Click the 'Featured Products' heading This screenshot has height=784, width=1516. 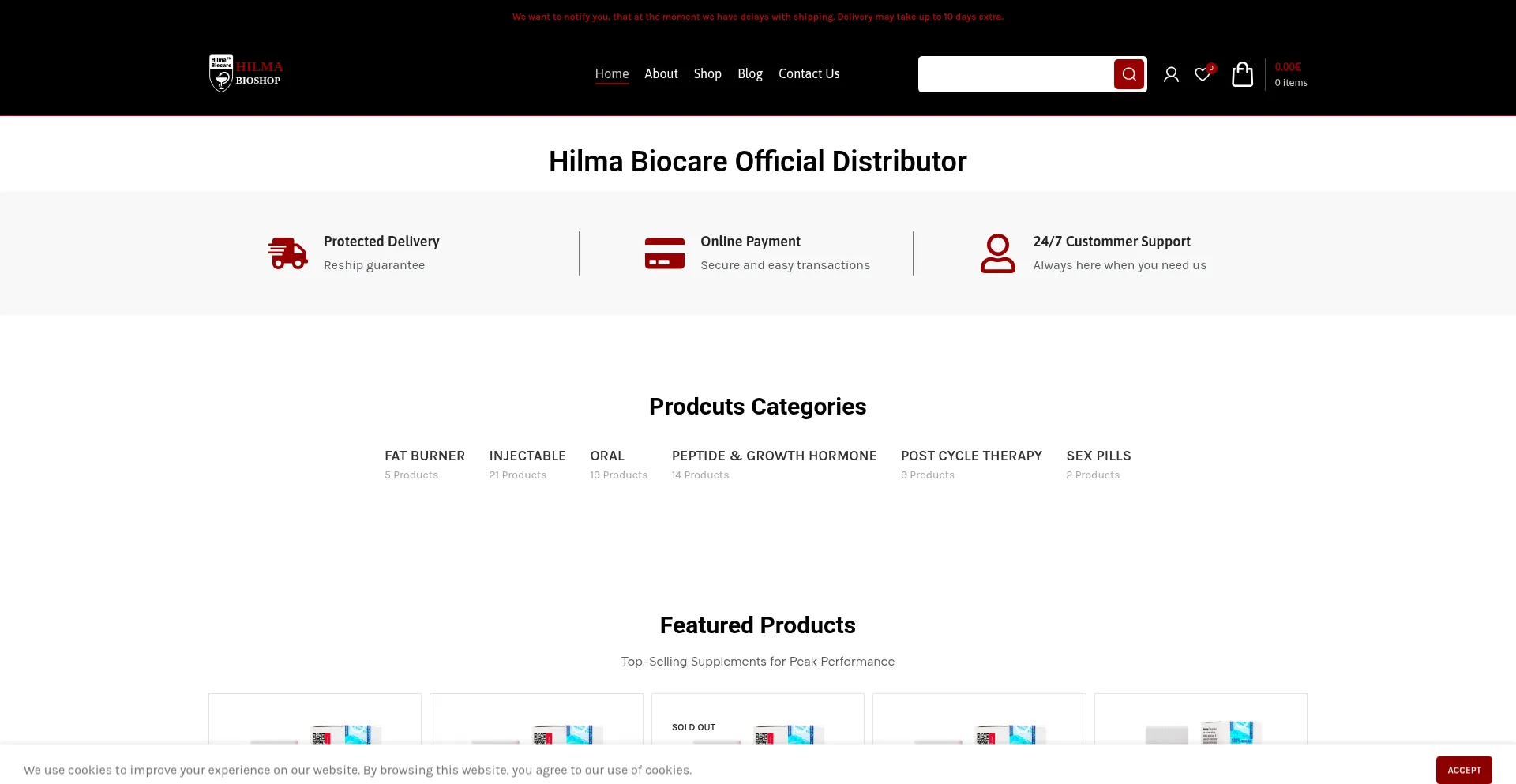[758, 625]
